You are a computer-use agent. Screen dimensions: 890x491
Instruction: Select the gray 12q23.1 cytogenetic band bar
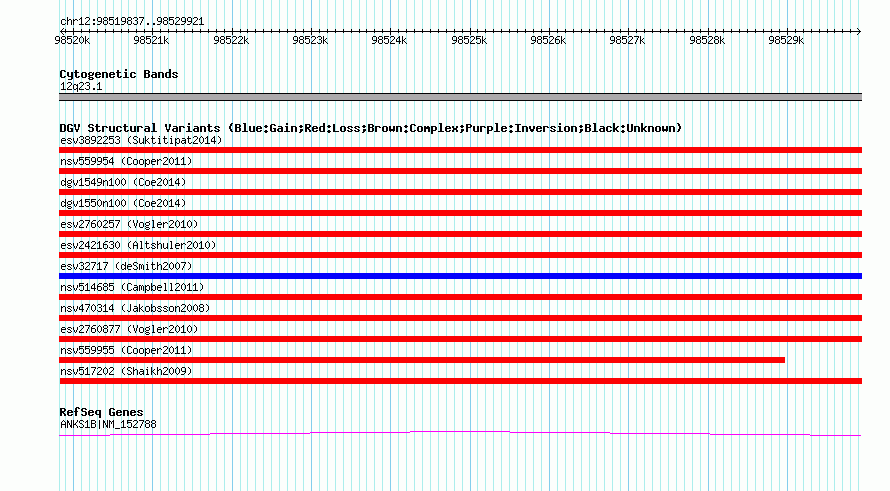pos(460,97)
